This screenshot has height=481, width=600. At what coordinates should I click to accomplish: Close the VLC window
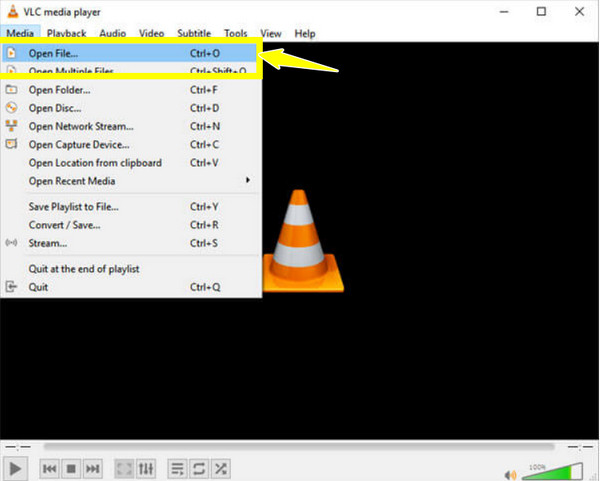coord(579,12)
